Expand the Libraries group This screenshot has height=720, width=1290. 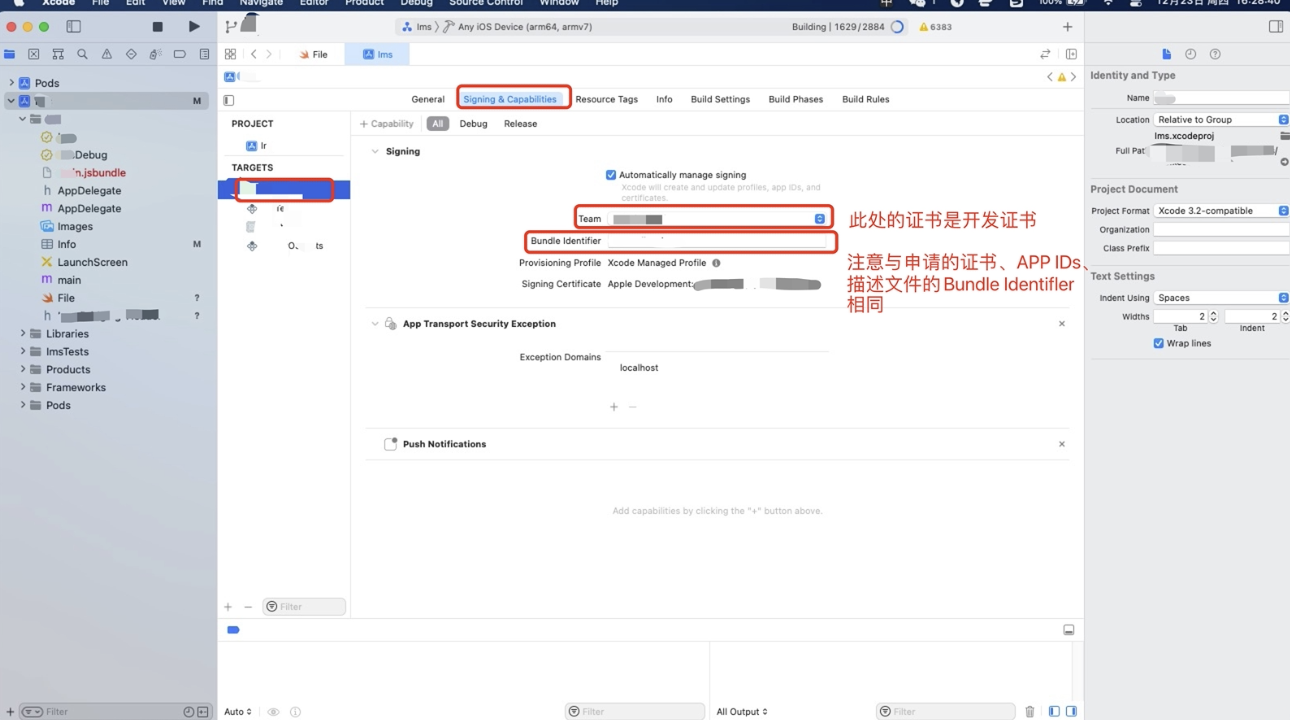click(x=23, y=334)
